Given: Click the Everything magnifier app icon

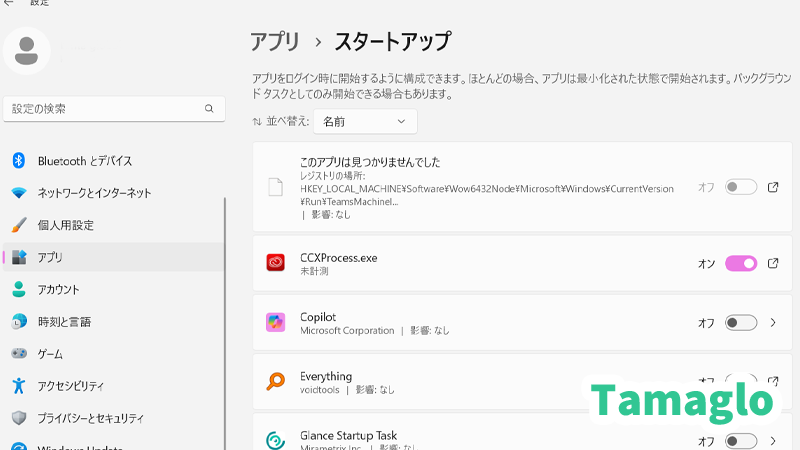Looking at the screenshot, I should coord(276,381).
